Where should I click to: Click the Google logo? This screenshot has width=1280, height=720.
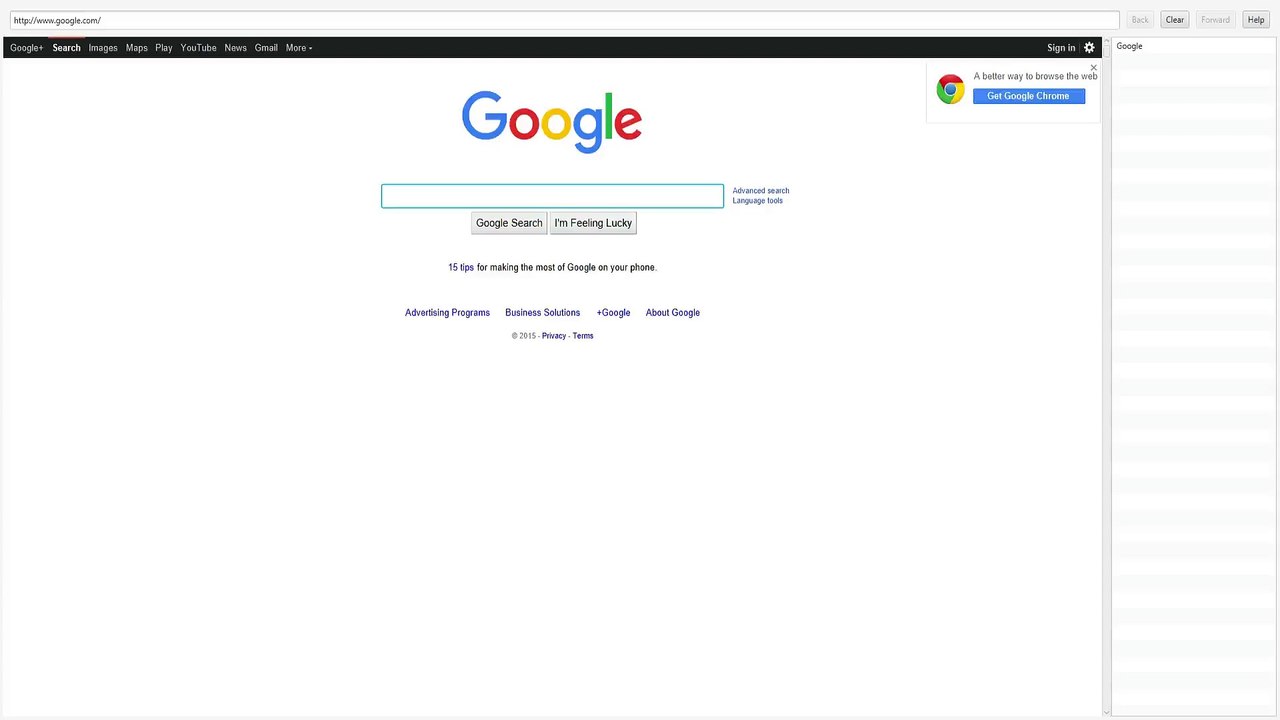coord(552,122)
